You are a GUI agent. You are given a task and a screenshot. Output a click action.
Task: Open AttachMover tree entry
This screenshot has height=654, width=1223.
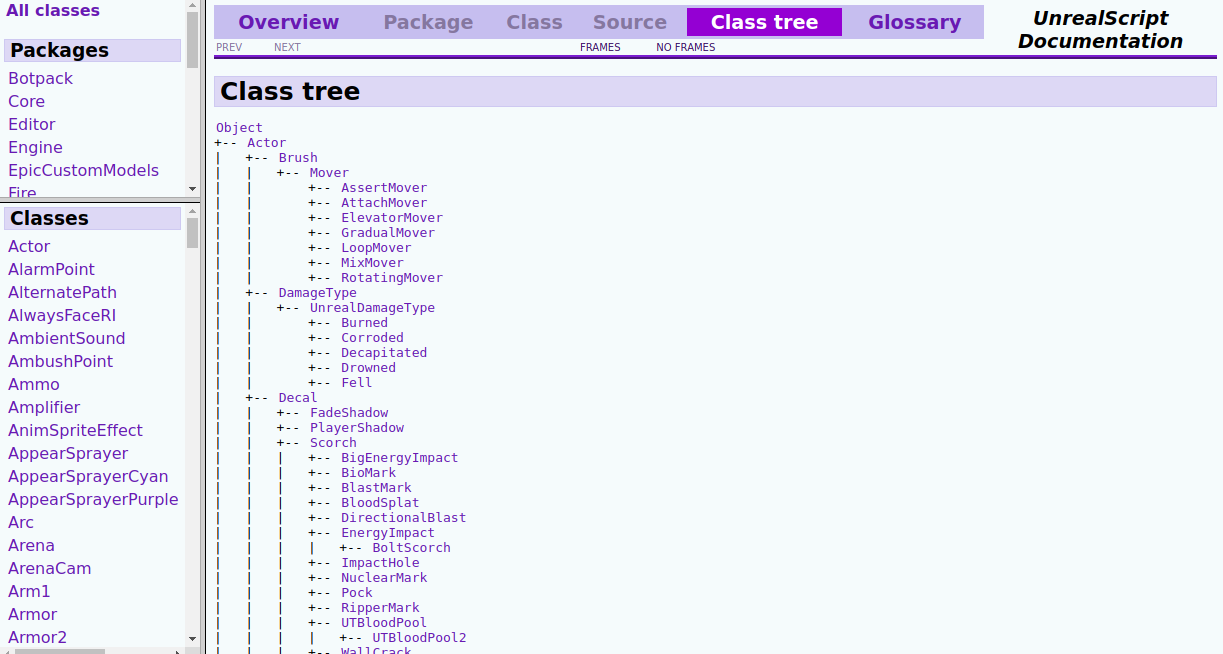coord(384,202)
